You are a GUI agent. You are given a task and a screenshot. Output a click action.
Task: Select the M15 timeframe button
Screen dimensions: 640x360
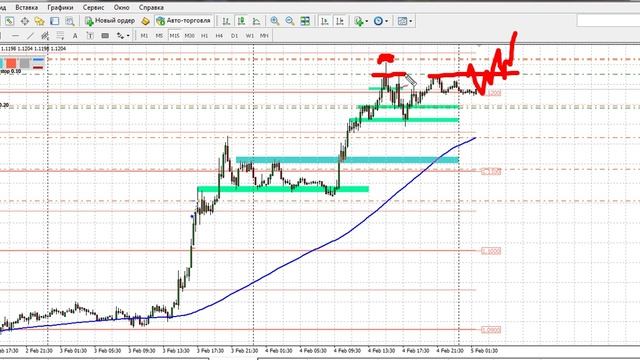click(x=174, y=36)
